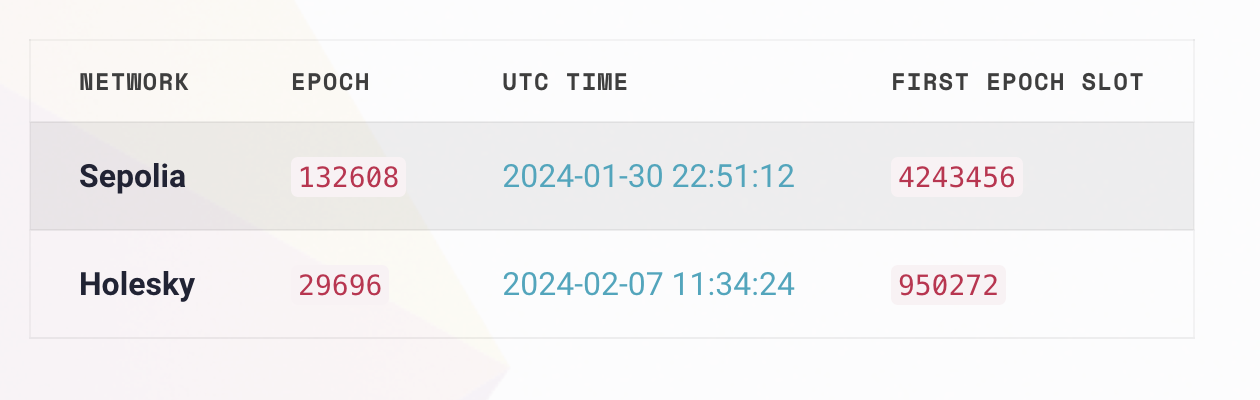Click the NETWORK column header
The image size is (1260, 400).
[x=134, y=82]
